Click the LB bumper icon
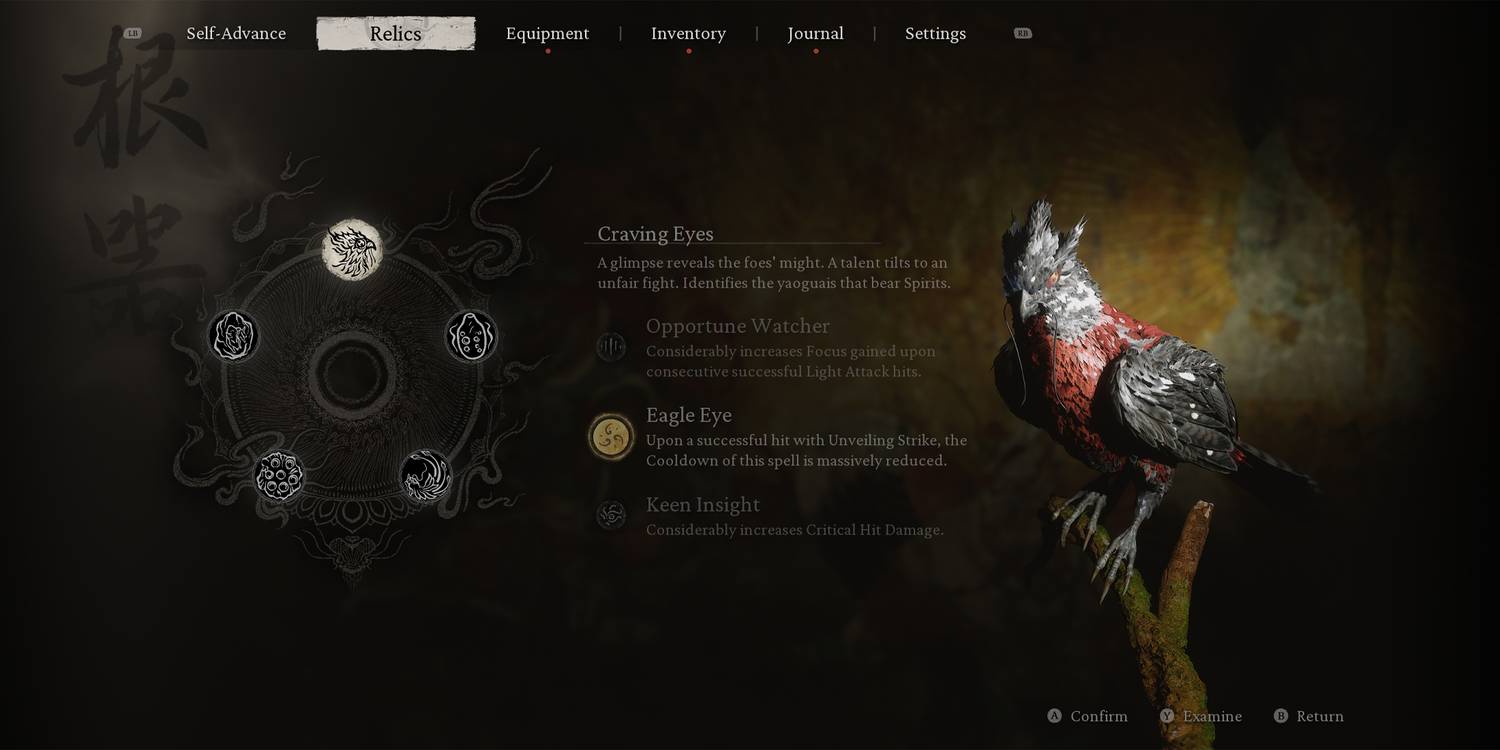 click(x=132, y=33)
